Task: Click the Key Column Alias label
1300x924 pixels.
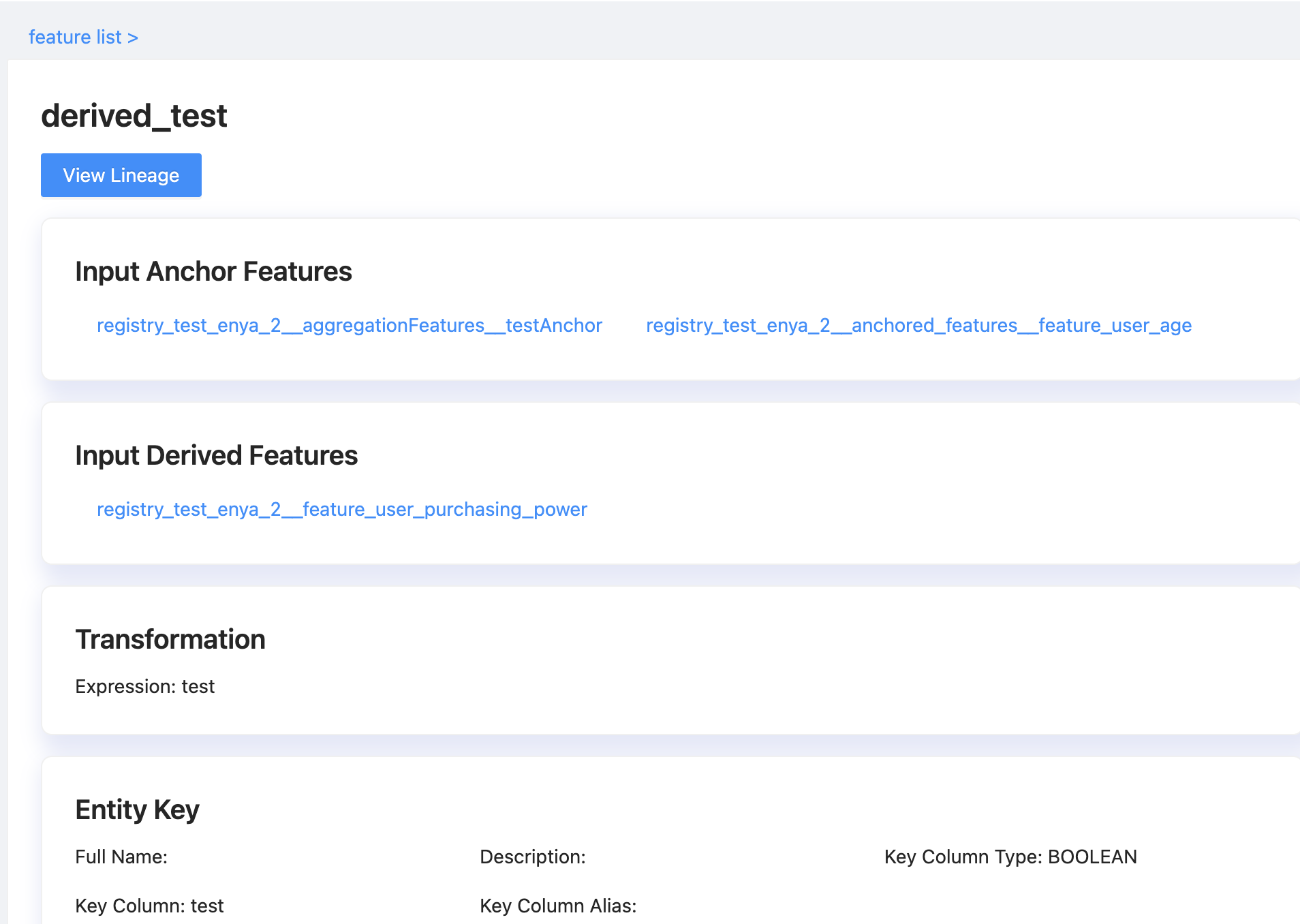Action: (557, 906)
